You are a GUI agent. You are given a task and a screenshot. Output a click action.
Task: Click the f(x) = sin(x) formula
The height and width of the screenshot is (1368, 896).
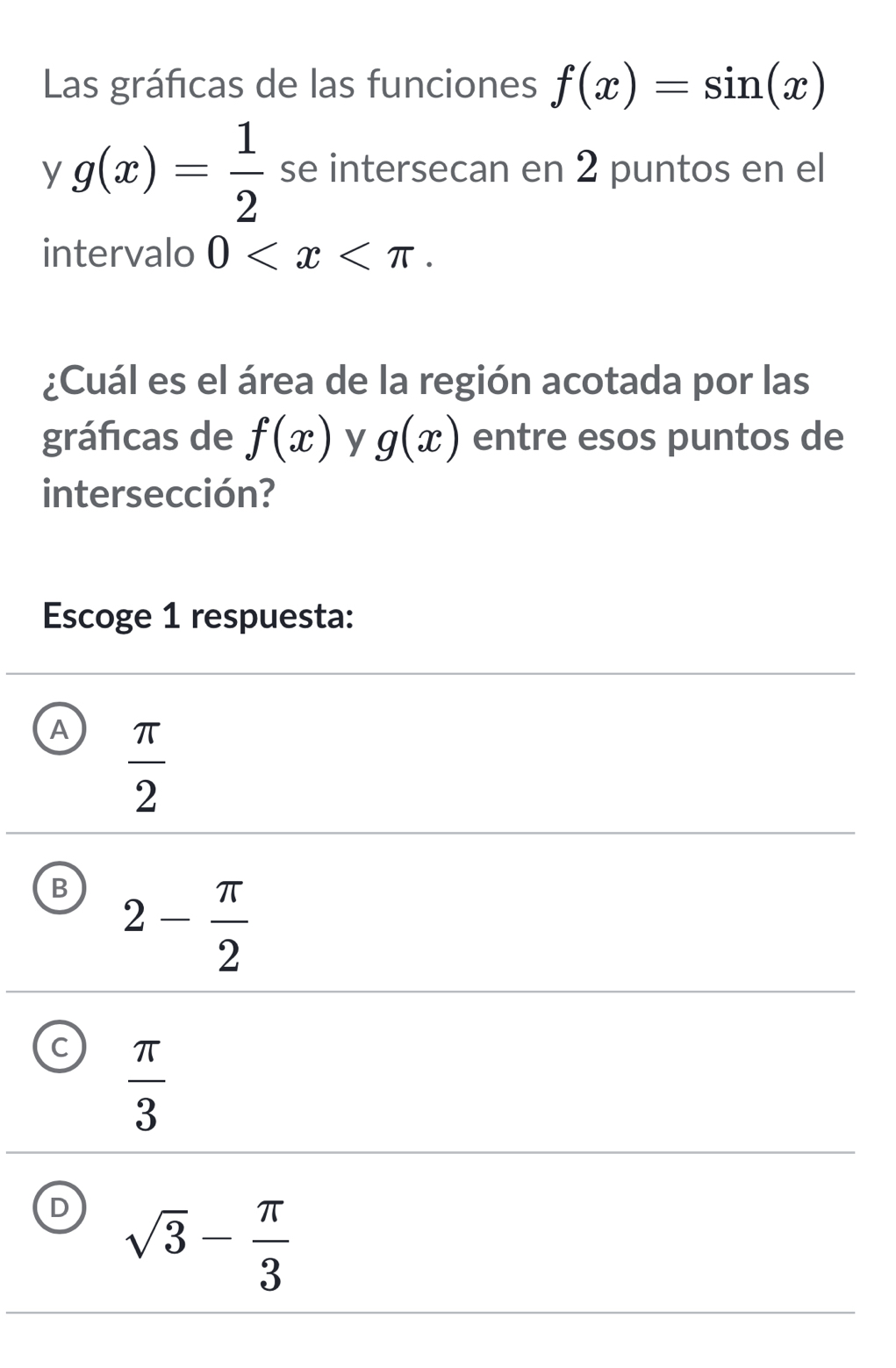click(688, 87)
